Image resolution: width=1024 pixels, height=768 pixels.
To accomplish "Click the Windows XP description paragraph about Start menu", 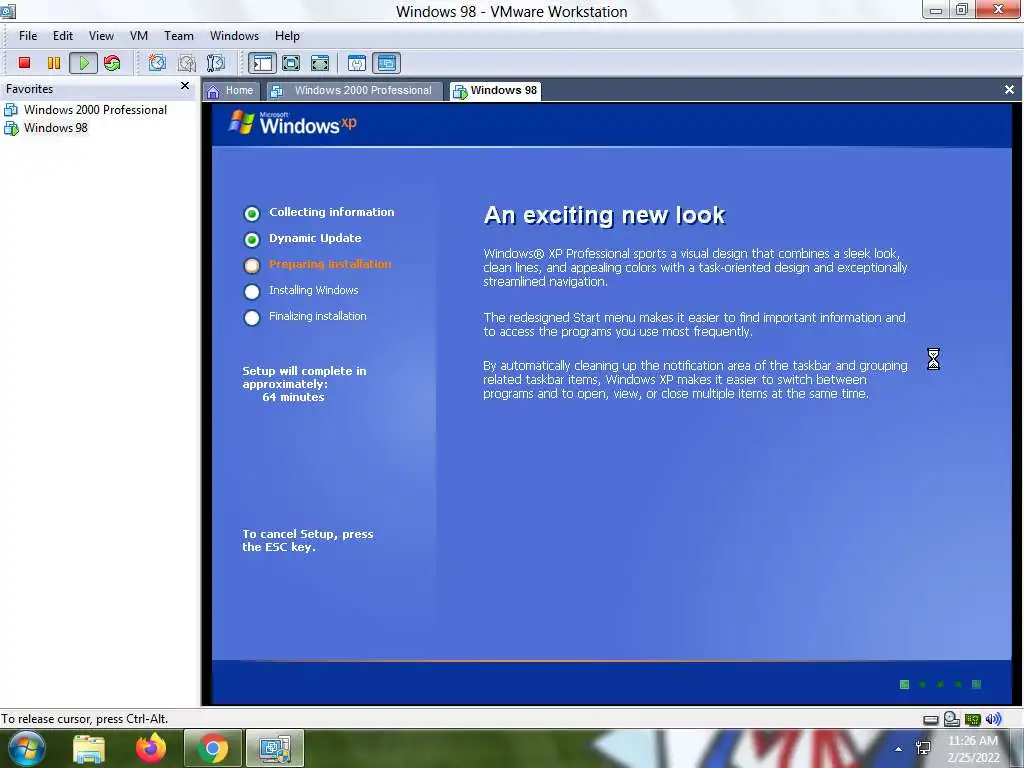I will point(694,325).
